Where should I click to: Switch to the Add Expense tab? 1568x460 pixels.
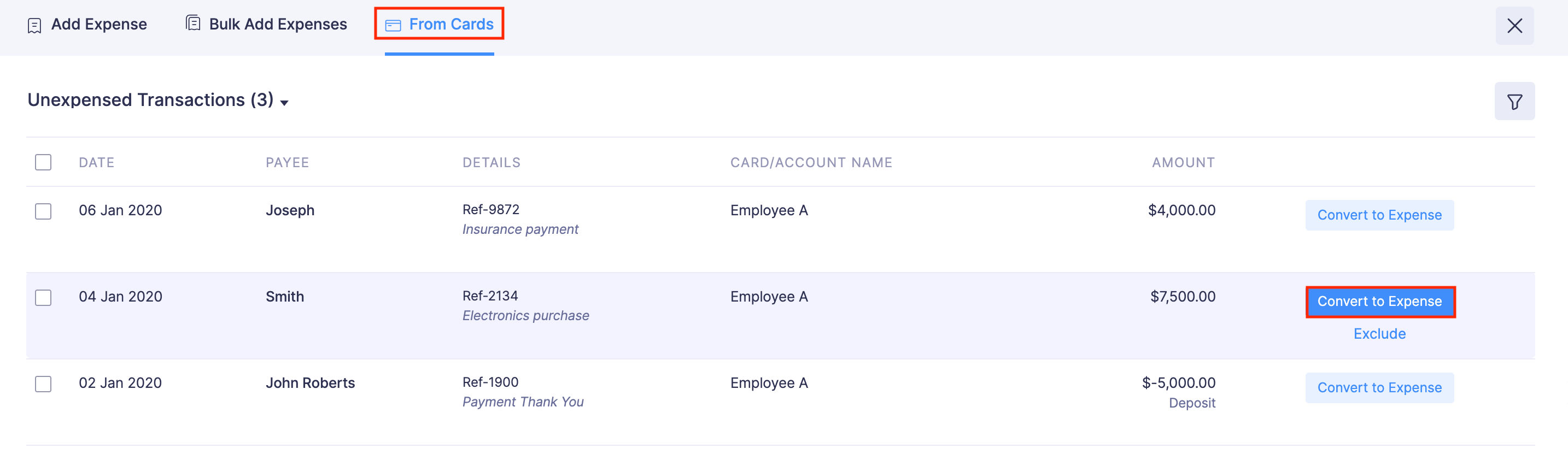pos(98,25)
